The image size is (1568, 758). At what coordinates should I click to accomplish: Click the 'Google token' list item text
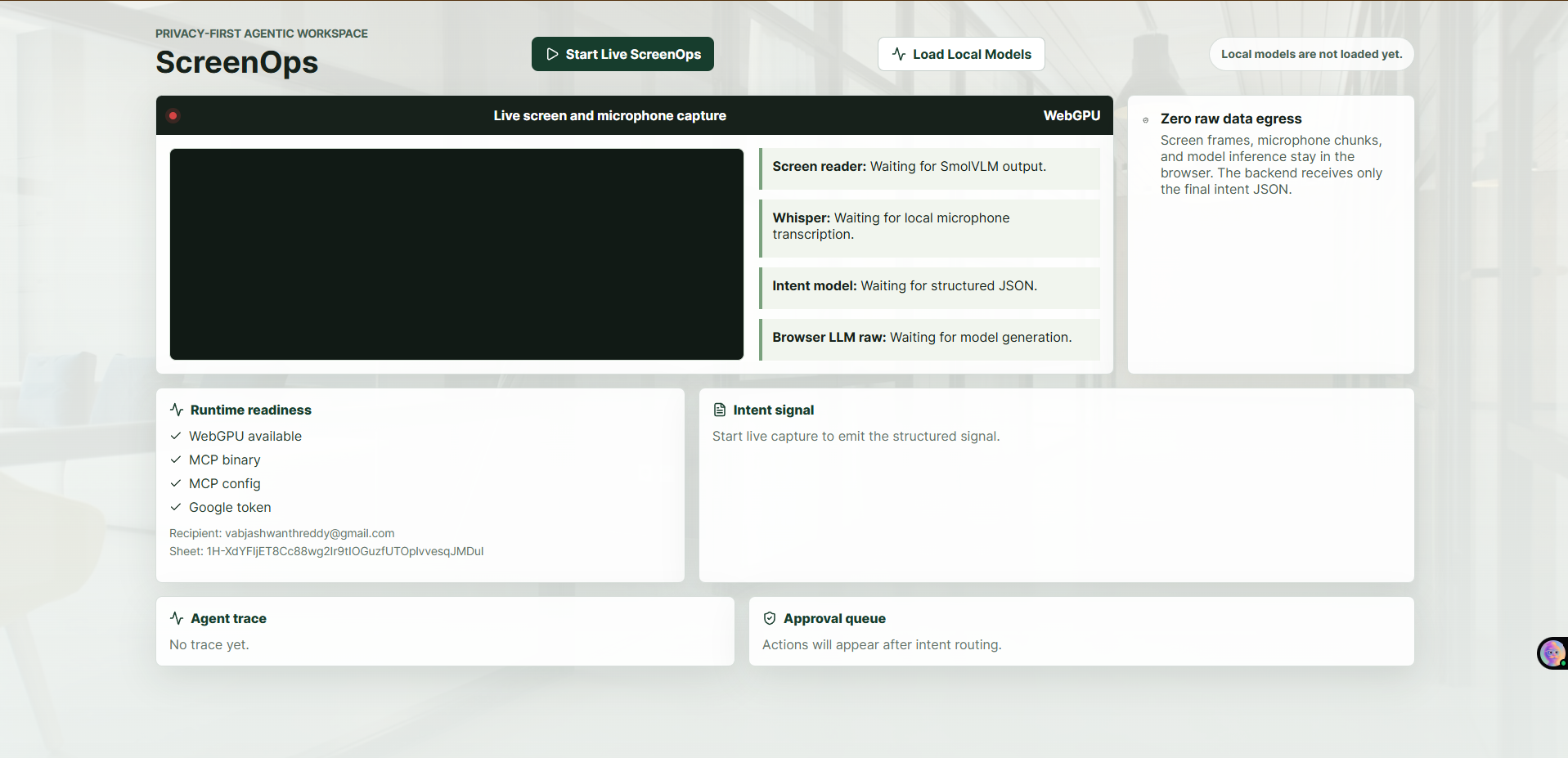point(230,507)
